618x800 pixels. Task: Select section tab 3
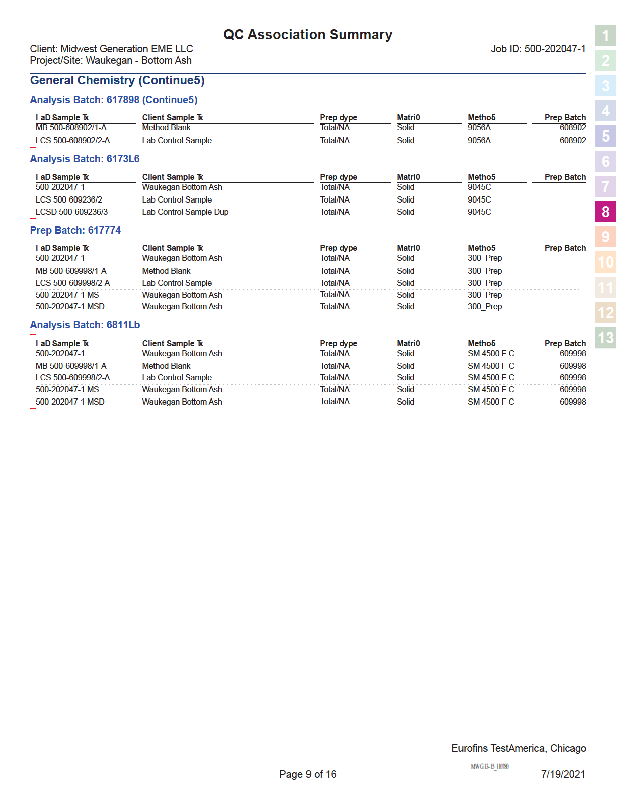[x=605, y=86]
